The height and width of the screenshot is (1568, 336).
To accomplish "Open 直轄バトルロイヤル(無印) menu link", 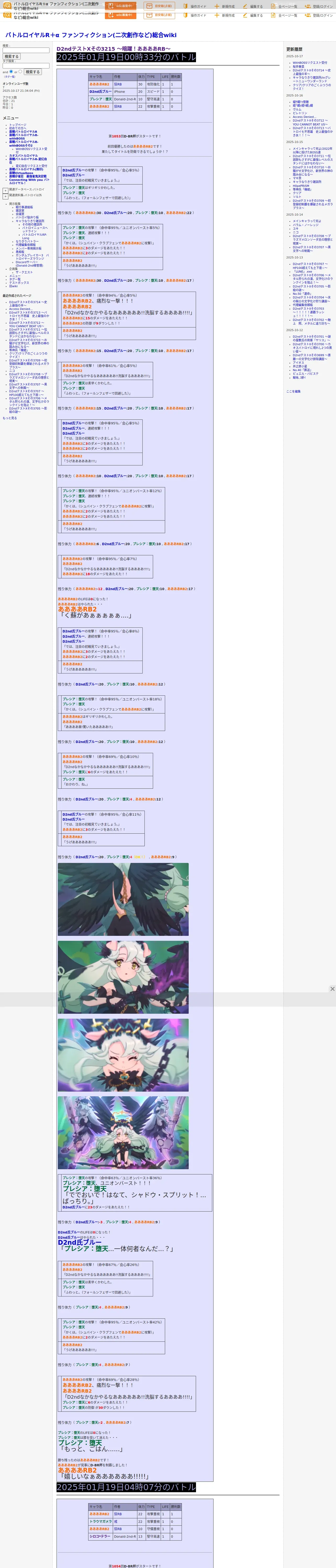I will [26, 170].
